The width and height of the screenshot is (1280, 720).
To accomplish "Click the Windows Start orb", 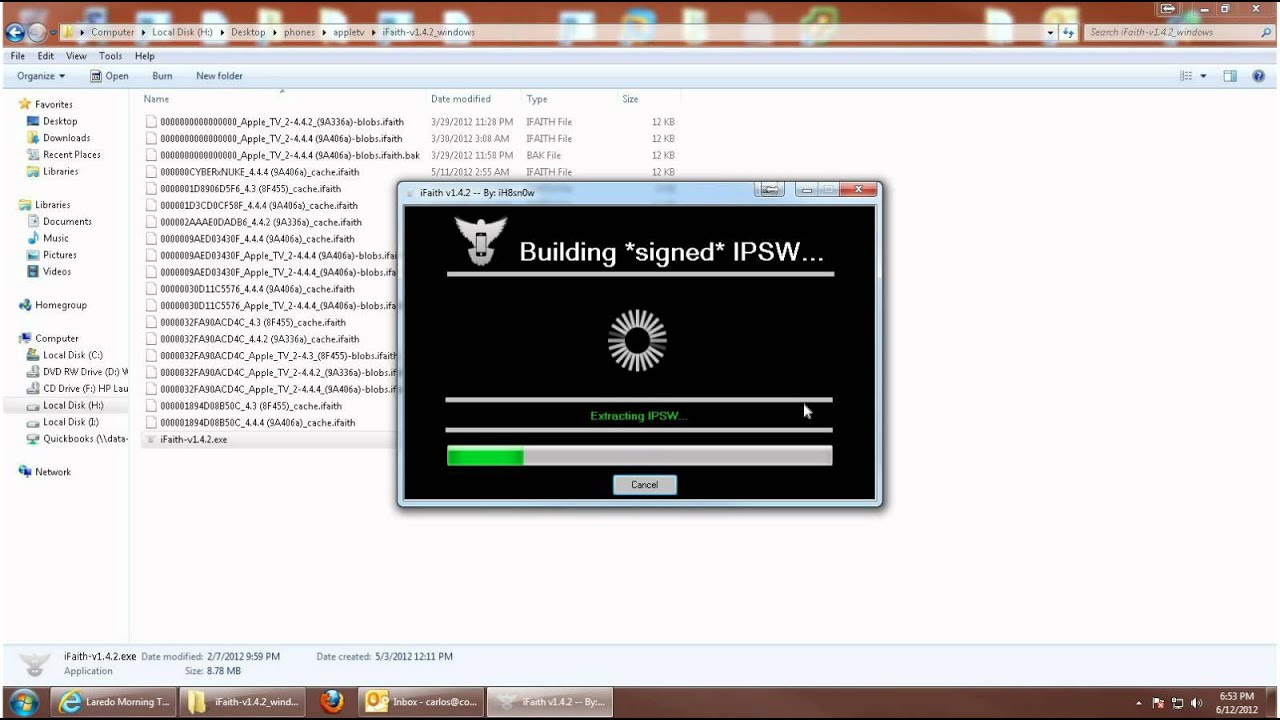I will 23,701.
